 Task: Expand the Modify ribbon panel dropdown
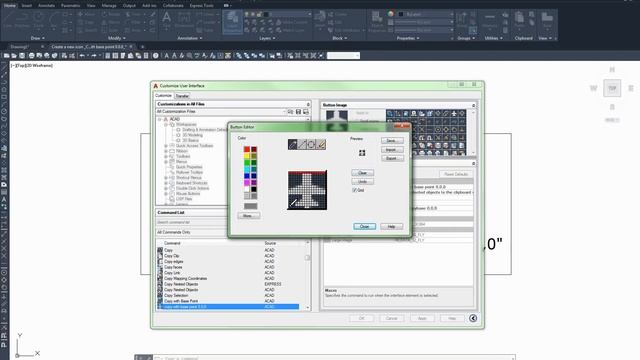(x=117, y=38)
